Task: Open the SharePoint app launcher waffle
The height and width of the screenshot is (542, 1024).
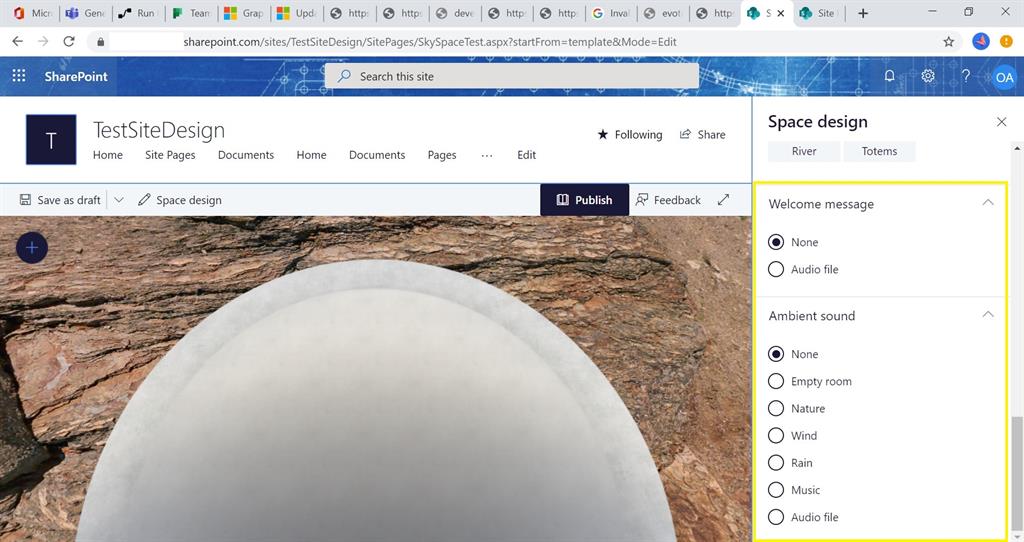Action: point(19,76)
